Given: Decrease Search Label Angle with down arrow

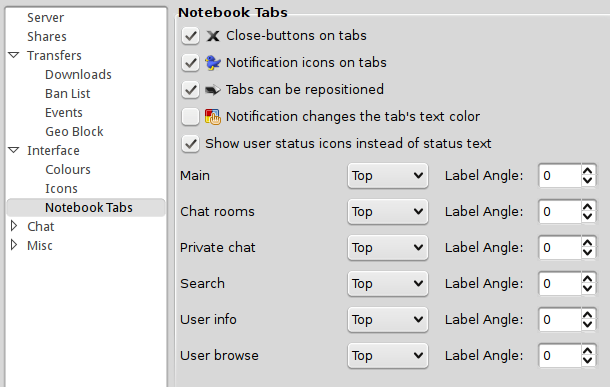Looking at the screenshot, I should 588,289.
